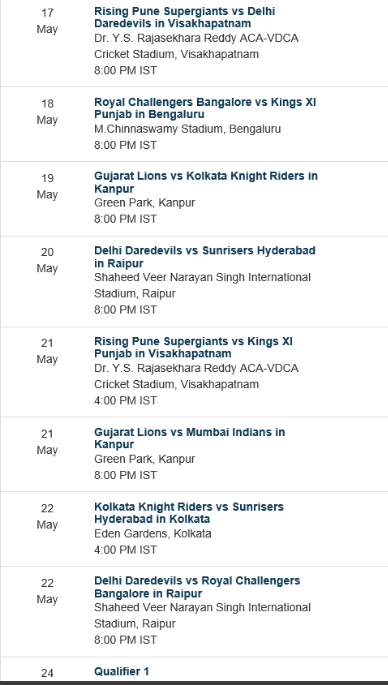Click the 24 May date cell

click(x=47, y=673)
